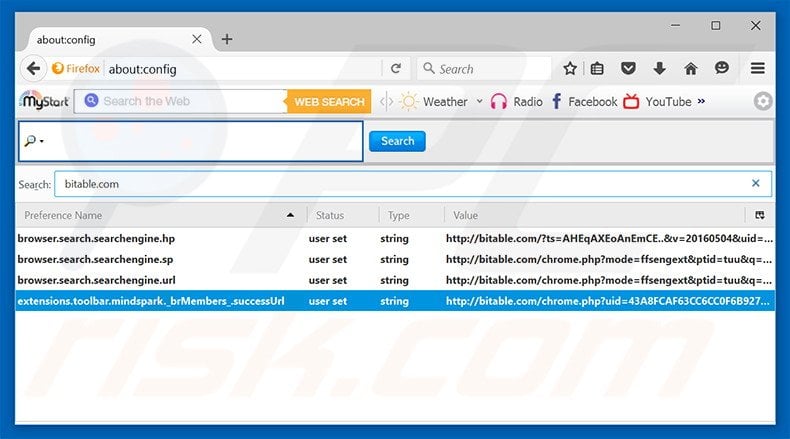Click the column picker icon in header
This screenshot has height=439, width=790.
[760, 215]
